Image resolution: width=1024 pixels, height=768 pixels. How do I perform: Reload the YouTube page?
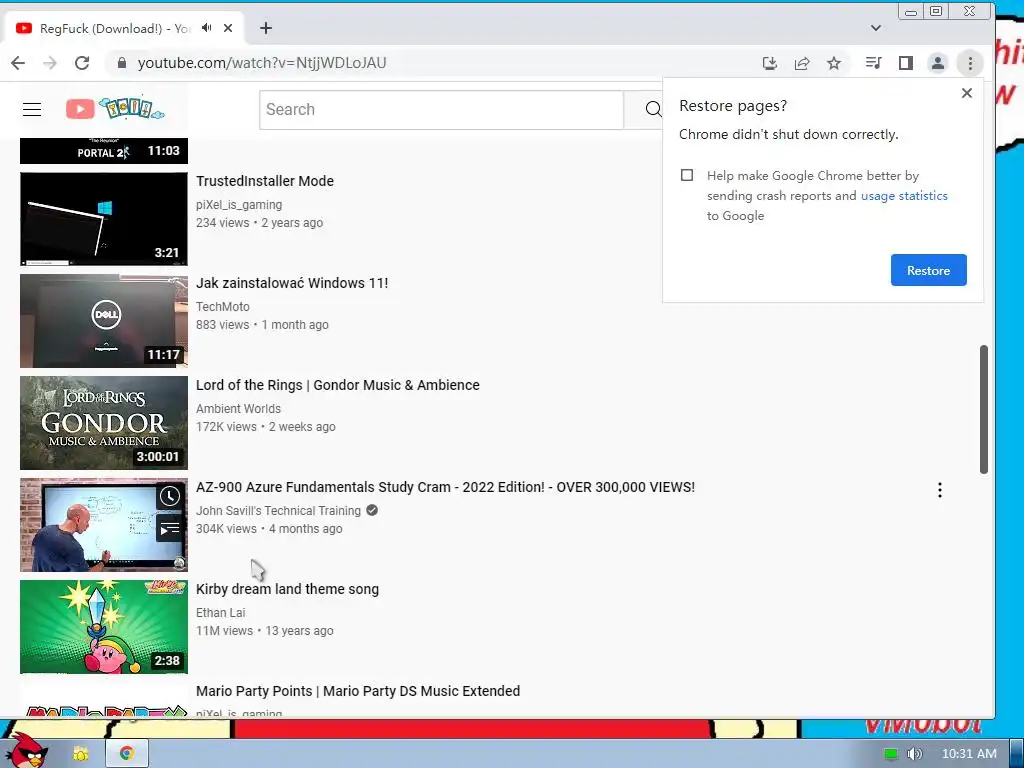coord(82,63)
